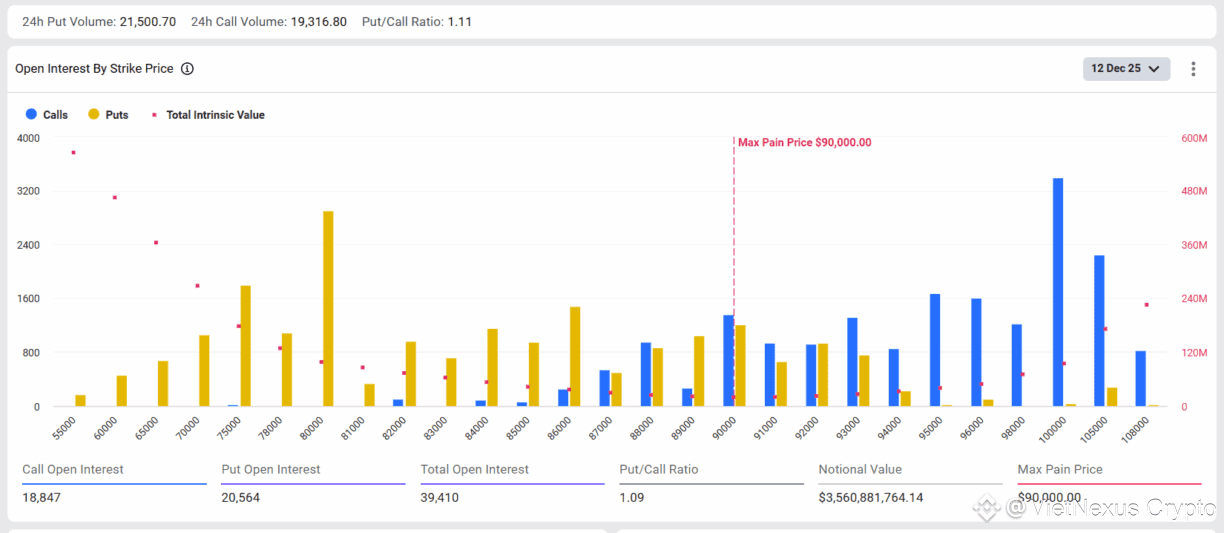Open the 12 Dec 25 expiry dropdown
This screenshot has height=533, width=1224.
tap(1125, 69)
